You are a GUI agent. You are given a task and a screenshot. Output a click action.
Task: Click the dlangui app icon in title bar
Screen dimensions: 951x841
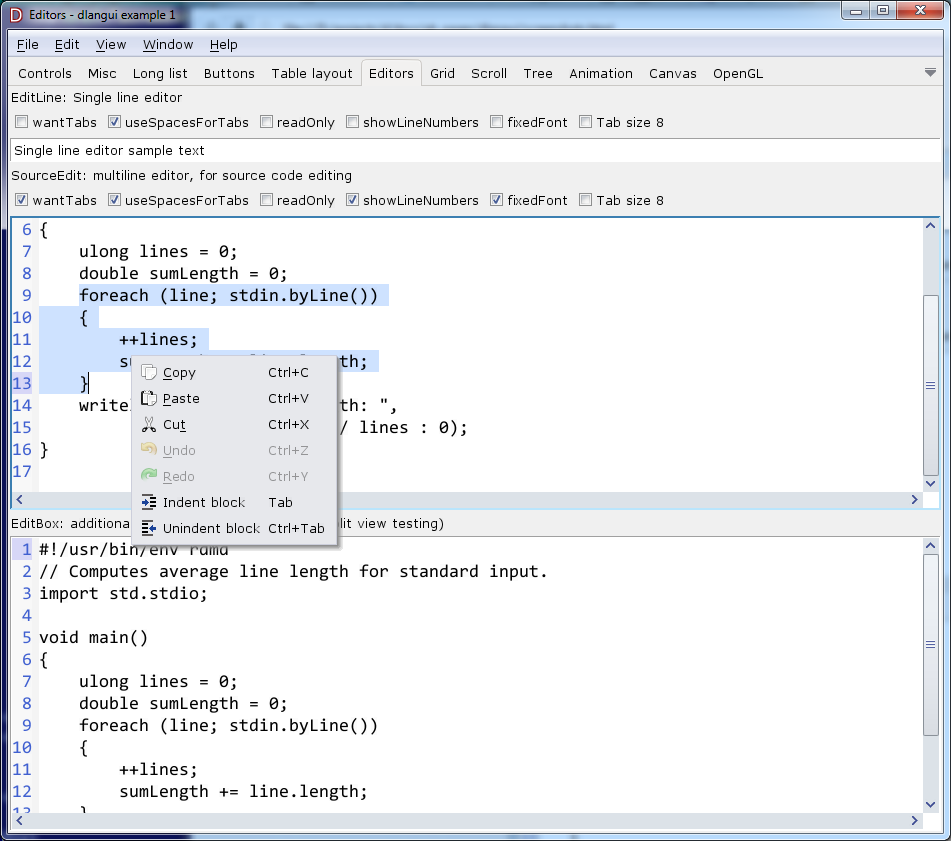click(15, 13)
